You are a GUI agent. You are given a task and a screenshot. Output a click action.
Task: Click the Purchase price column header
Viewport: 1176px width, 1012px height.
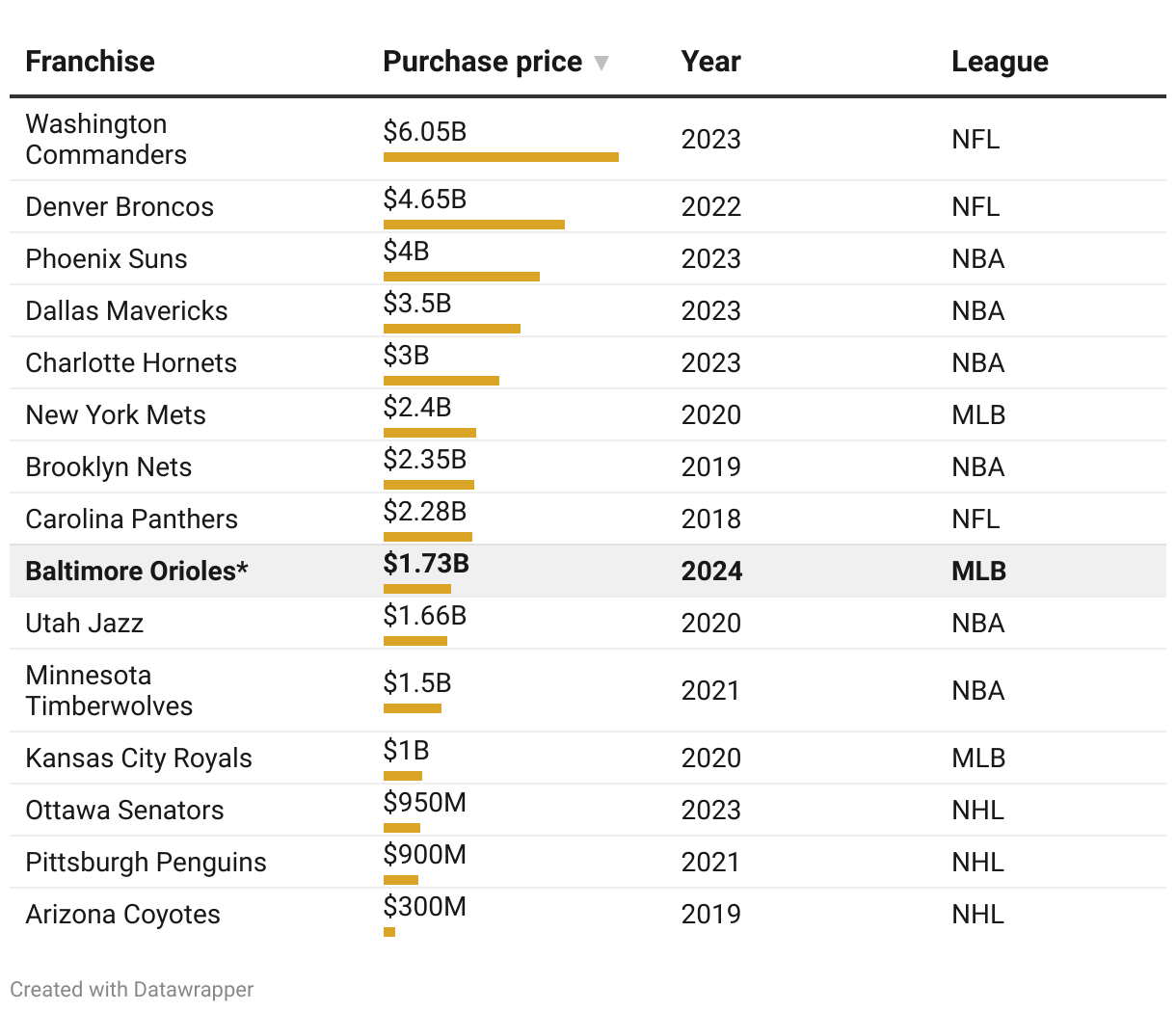(x=482, y=62)
